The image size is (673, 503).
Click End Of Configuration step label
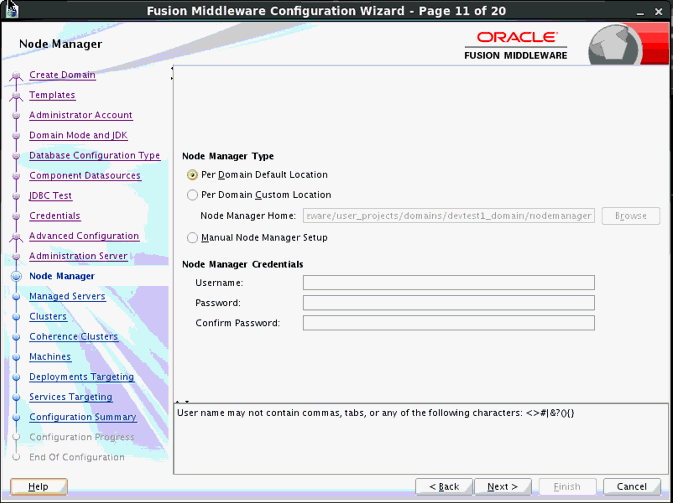tap(77, 458)
